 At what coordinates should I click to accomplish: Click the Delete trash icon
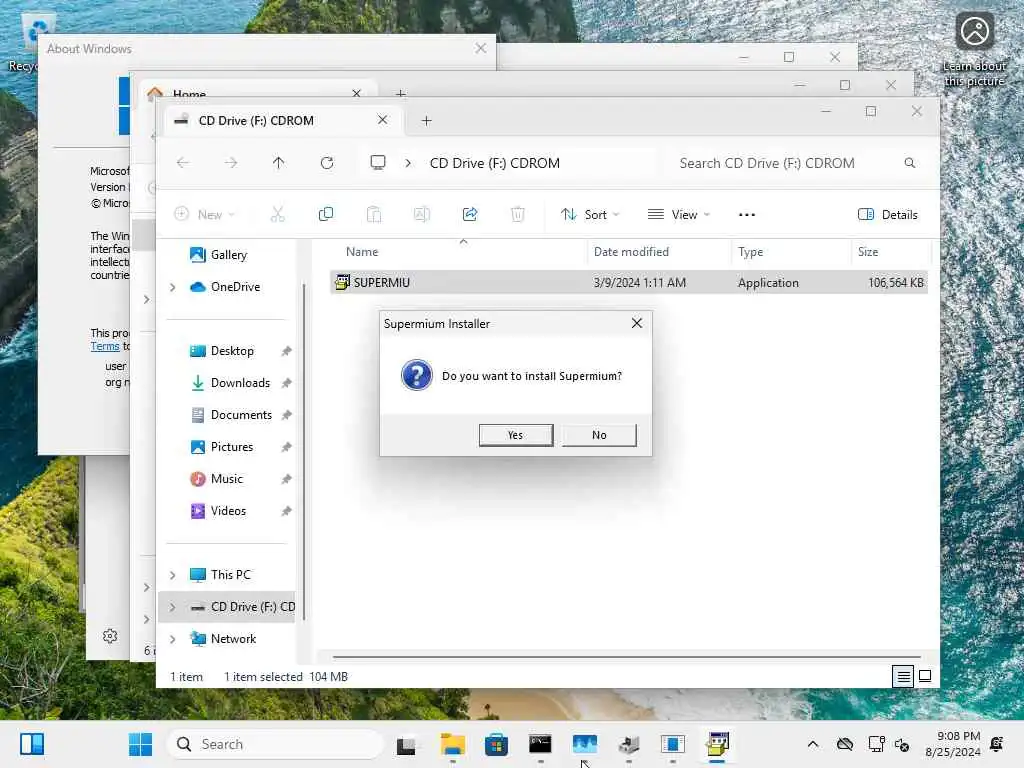click(x=517, y=214)
